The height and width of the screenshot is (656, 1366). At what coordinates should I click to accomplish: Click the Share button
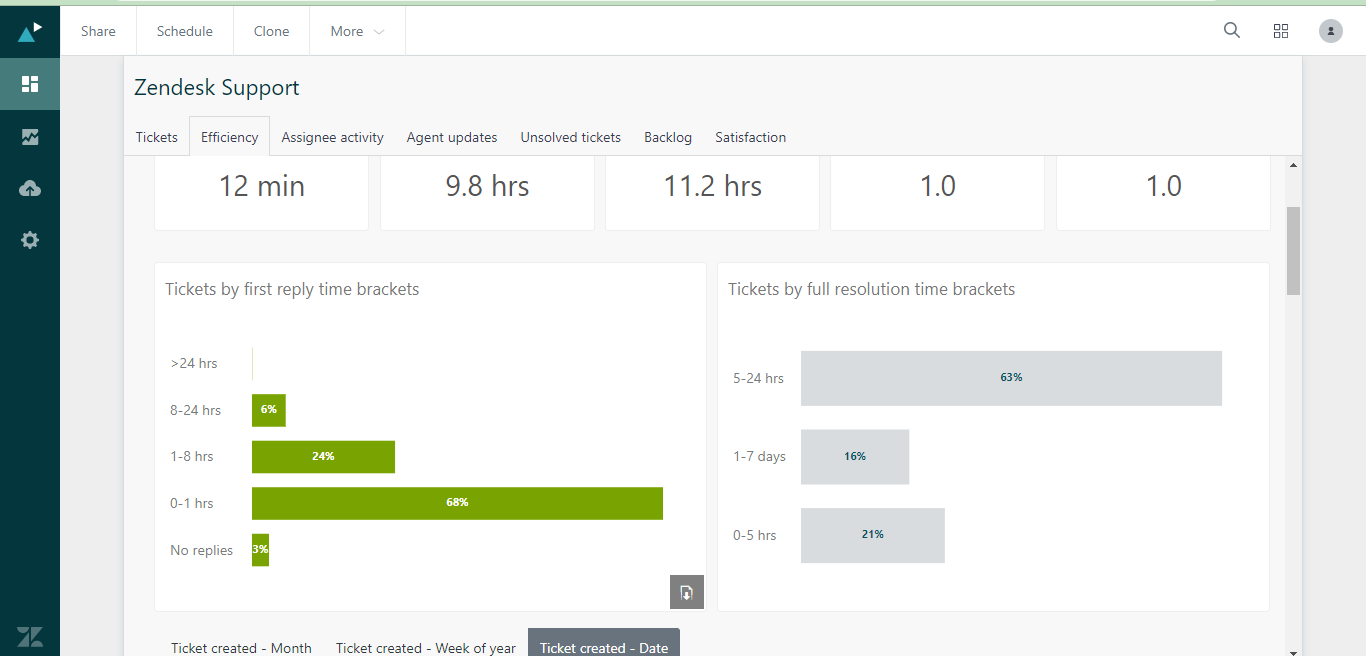pyautogui.click(x=98, y=31)
